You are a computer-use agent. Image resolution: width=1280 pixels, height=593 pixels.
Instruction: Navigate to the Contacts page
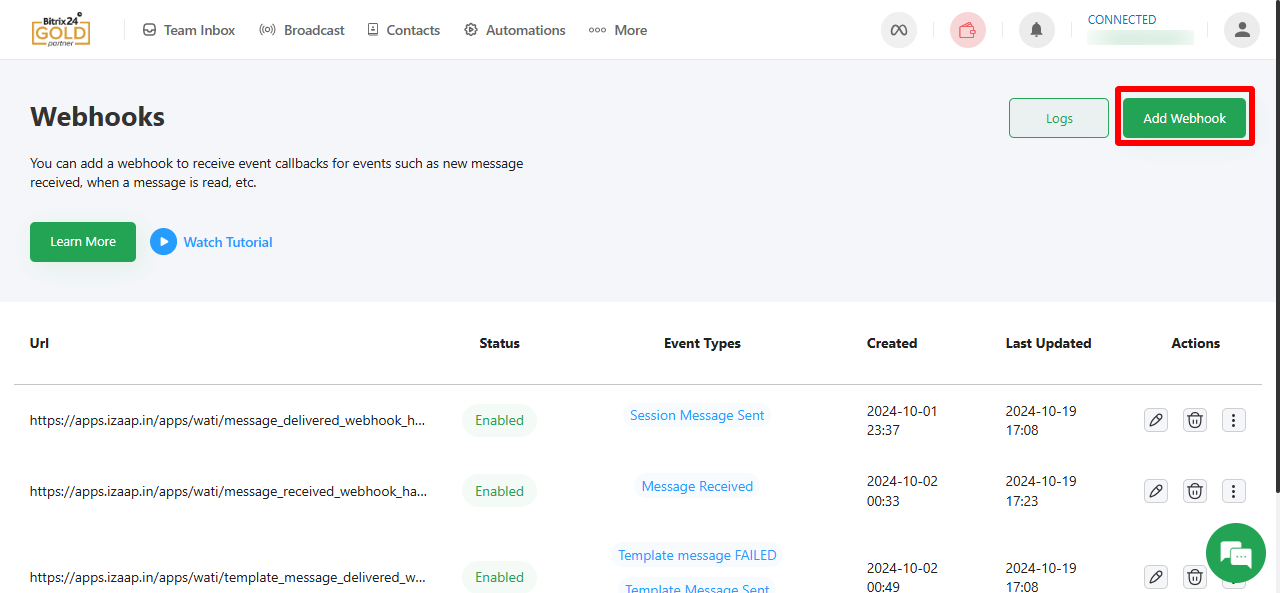coord(403,30)
